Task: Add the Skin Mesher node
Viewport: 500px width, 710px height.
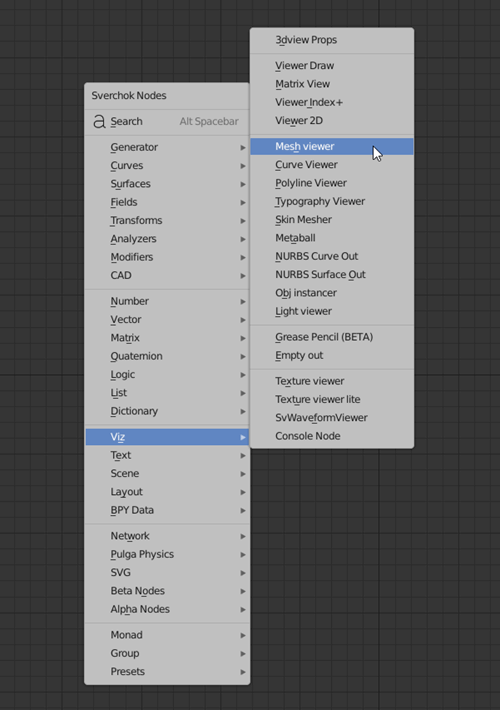Action: [x=332, y=220]
